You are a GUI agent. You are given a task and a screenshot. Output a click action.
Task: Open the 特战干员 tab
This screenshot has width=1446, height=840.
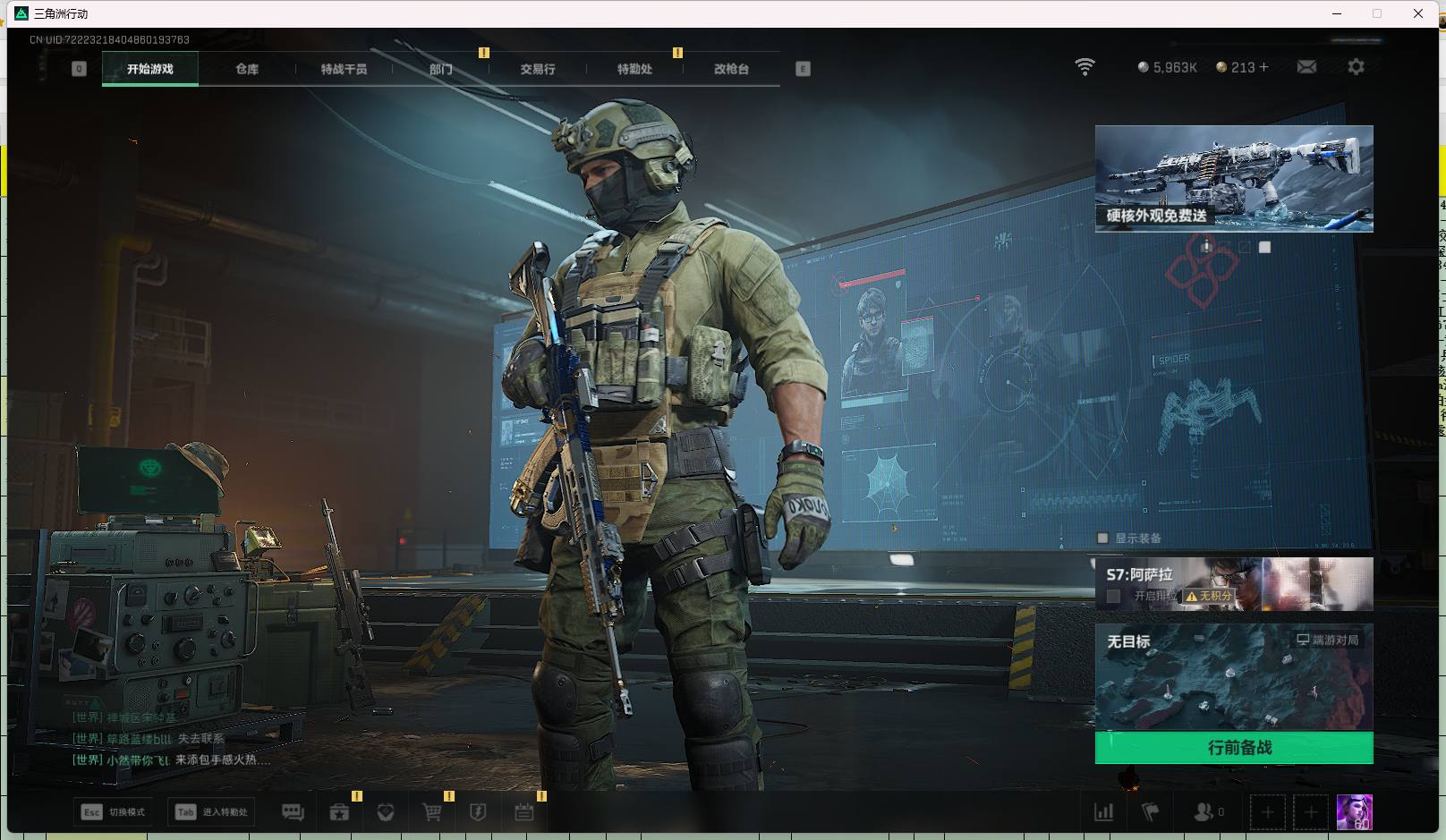(x=344, y=69)
